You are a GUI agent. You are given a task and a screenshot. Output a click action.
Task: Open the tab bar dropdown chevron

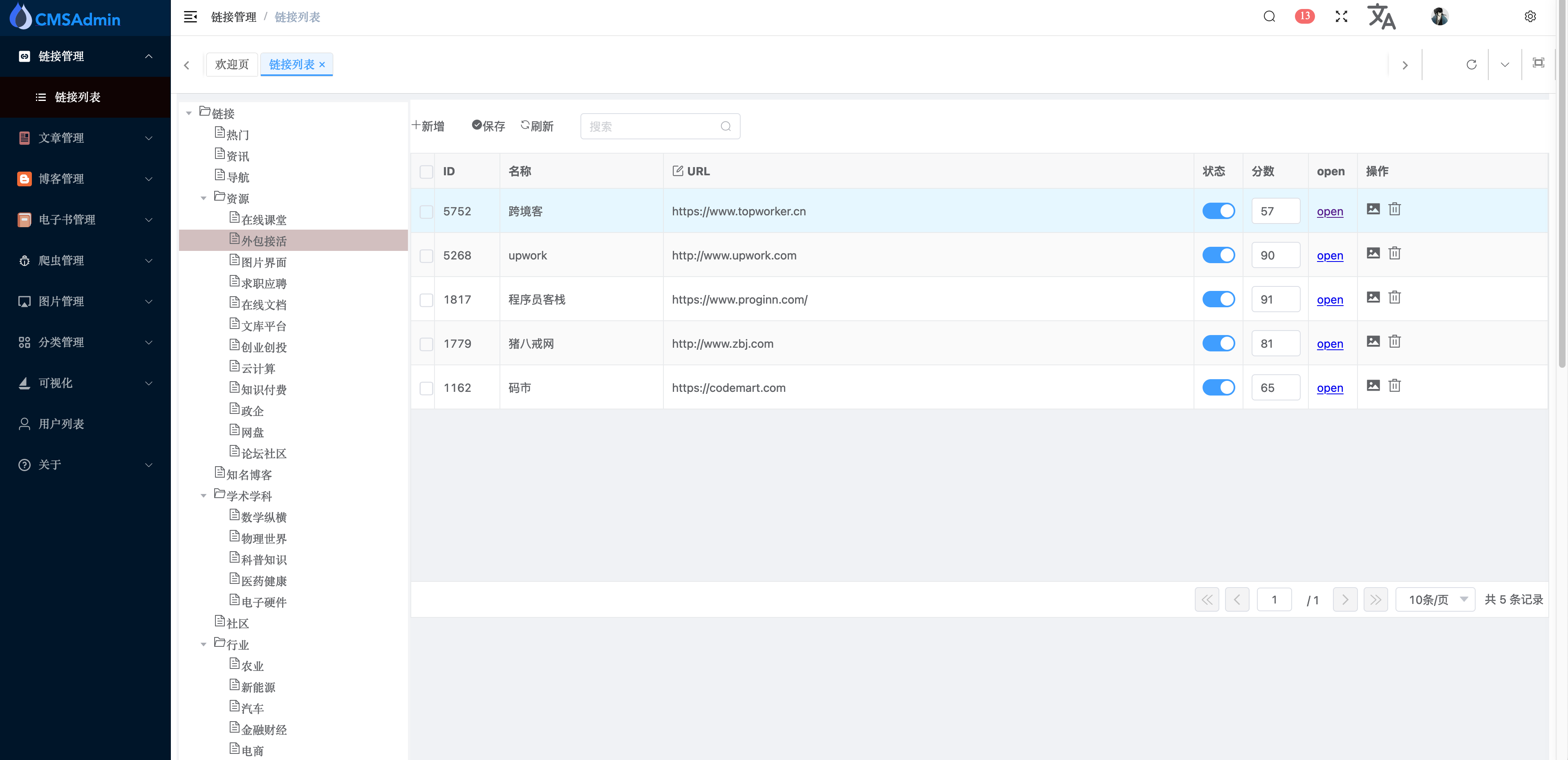1504,65
